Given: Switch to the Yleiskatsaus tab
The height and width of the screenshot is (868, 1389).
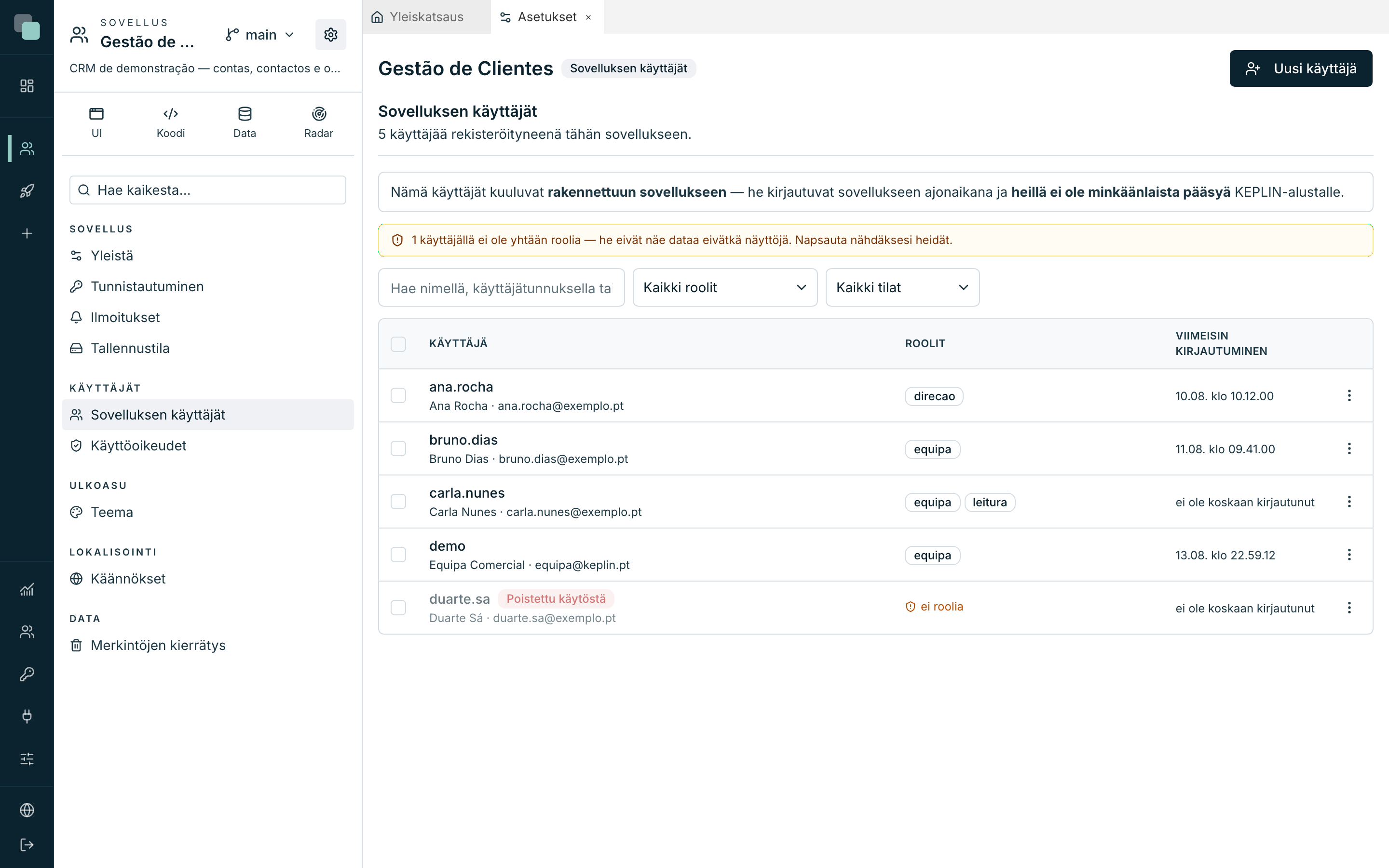Looking at the screenshot, I should pyautogui.click(x=426, y=17).
